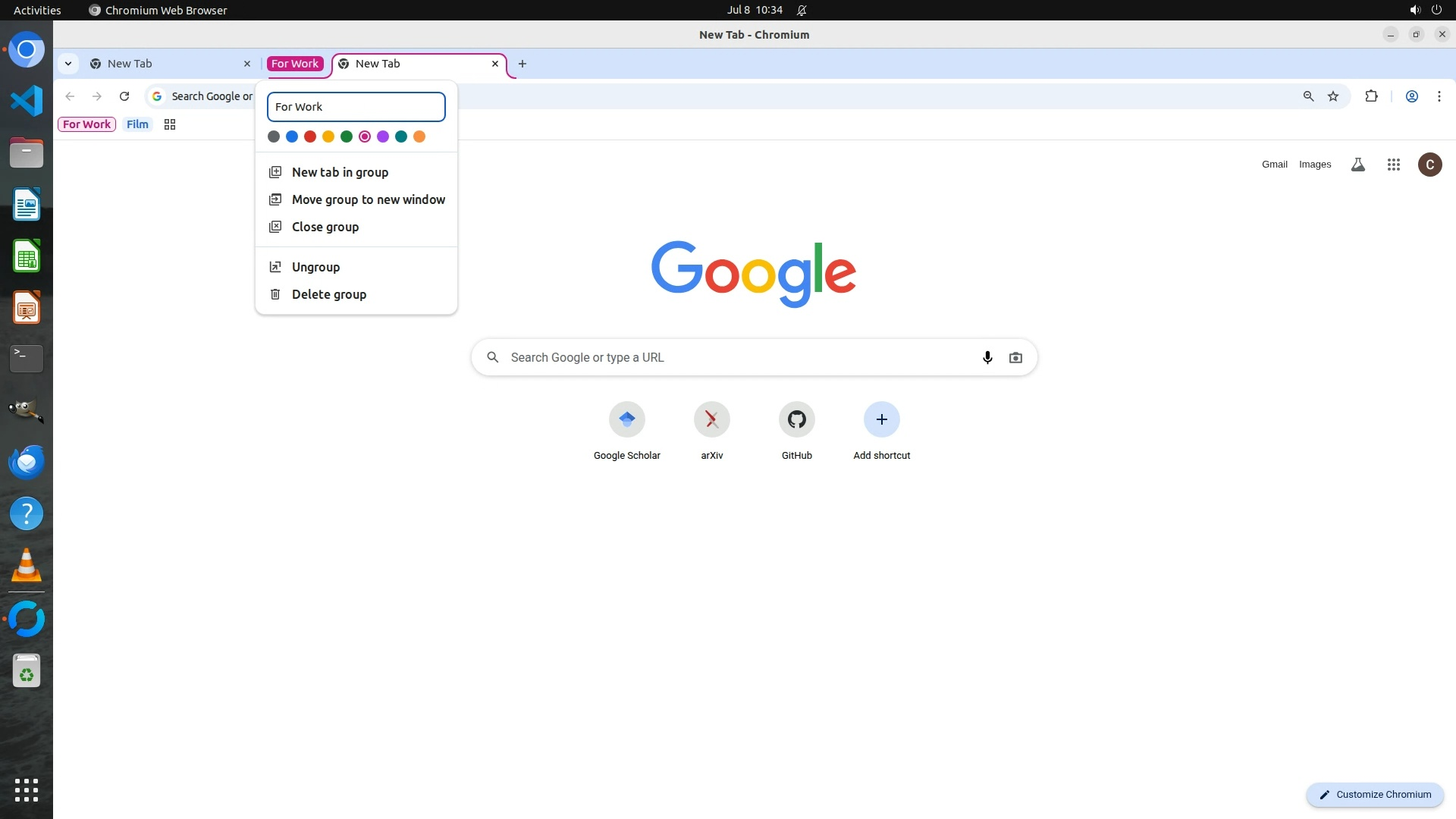This screenshot has height=819, width=1456.
Task: Expand the tab search dropdown arrow
Action: 68,64
